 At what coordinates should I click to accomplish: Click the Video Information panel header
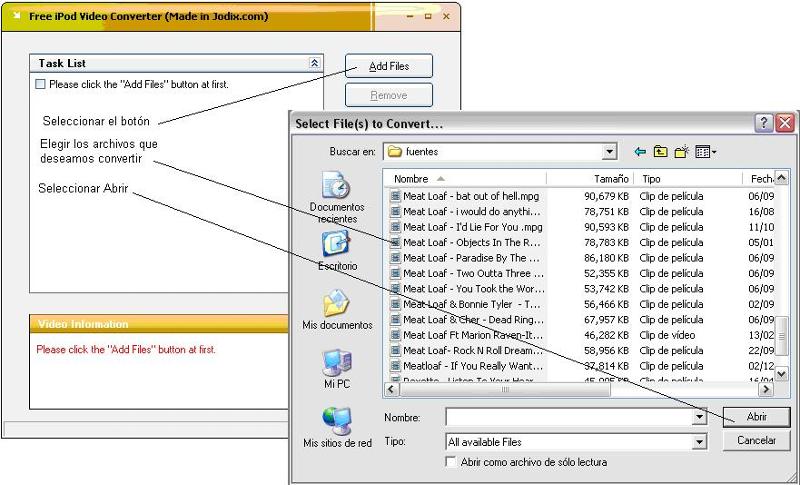coord(159,324)
